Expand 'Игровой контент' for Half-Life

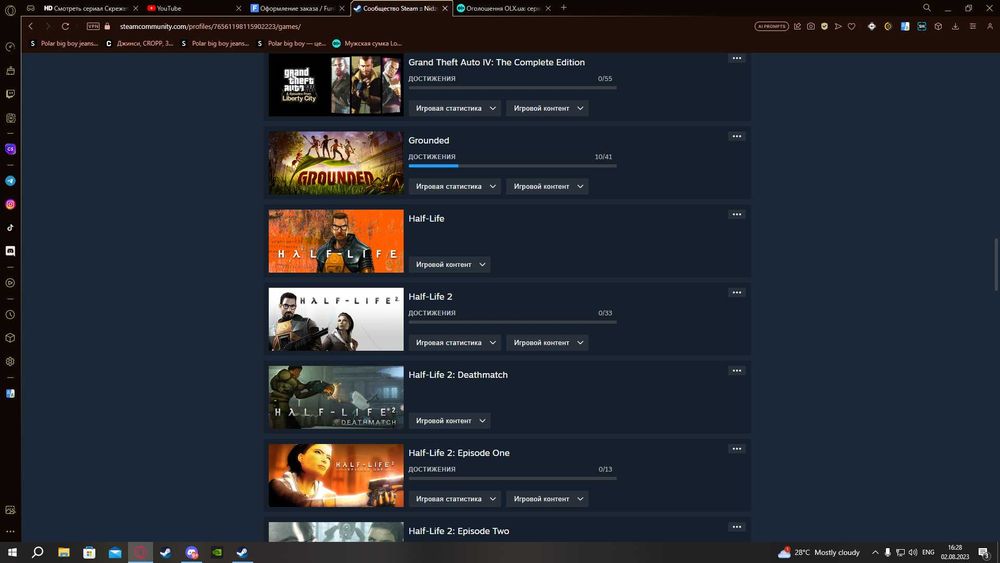[x=450, y=265]
